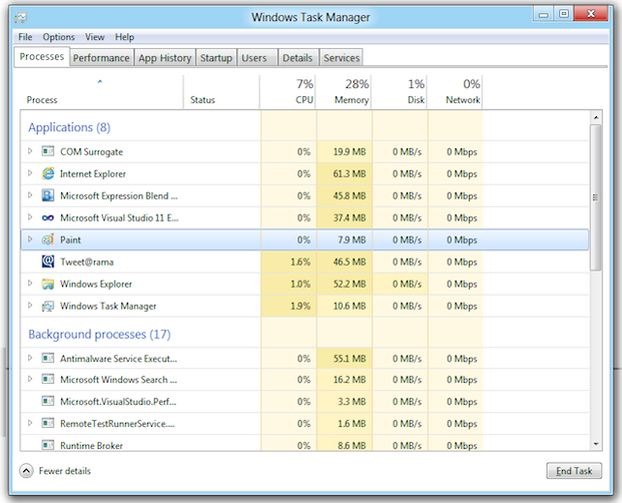Select the Processes tab
This screenshot has width=622, height=503.
click(42, 57)
